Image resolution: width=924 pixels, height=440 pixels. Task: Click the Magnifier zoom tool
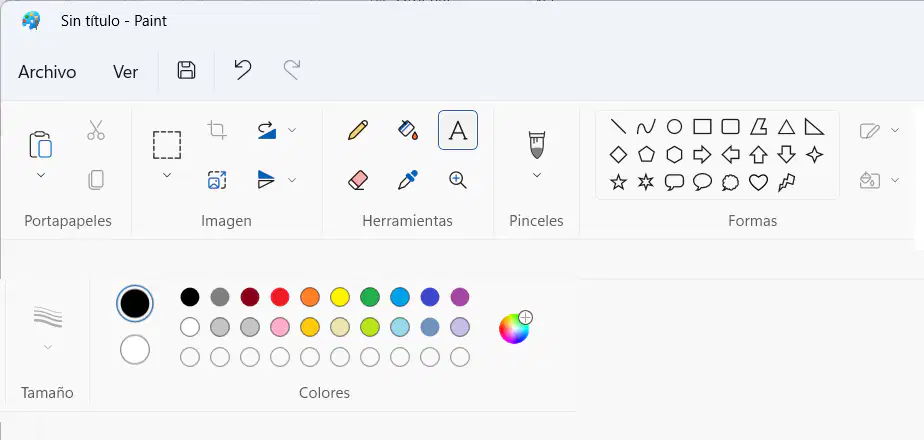coord(458,180)
